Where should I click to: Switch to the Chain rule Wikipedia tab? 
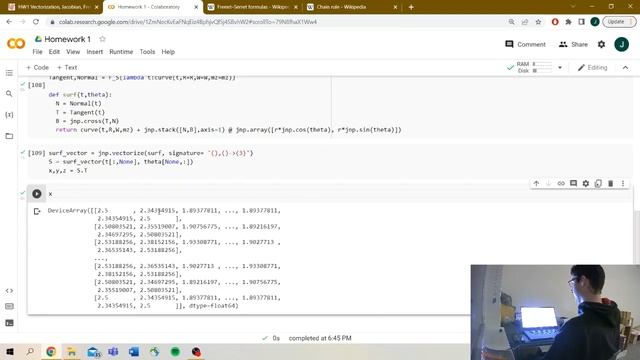[x=351, y=7]
